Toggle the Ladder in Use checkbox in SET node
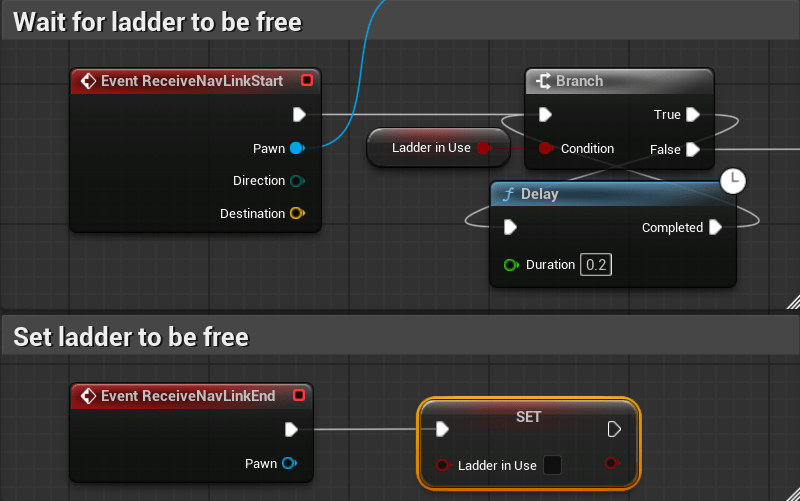 [x=552, y=465]
